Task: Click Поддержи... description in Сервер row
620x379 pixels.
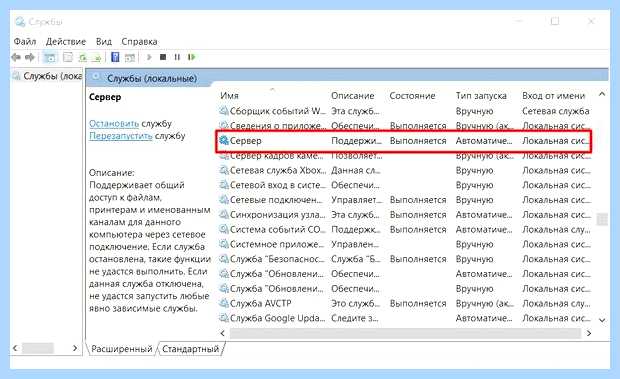Action: (356, 141)
